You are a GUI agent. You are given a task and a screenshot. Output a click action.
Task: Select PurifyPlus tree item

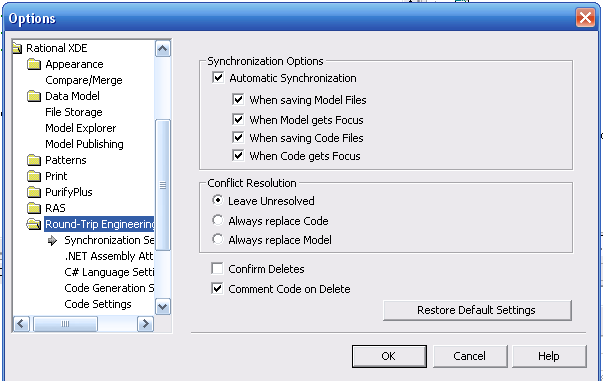[x=69, y=192]
